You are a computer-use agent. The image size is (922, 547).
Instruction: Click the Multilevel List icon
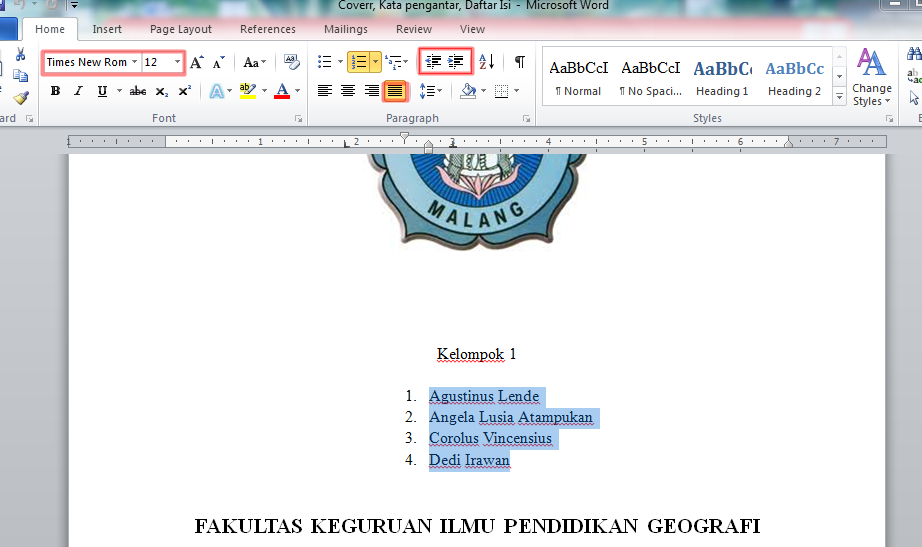393,62
